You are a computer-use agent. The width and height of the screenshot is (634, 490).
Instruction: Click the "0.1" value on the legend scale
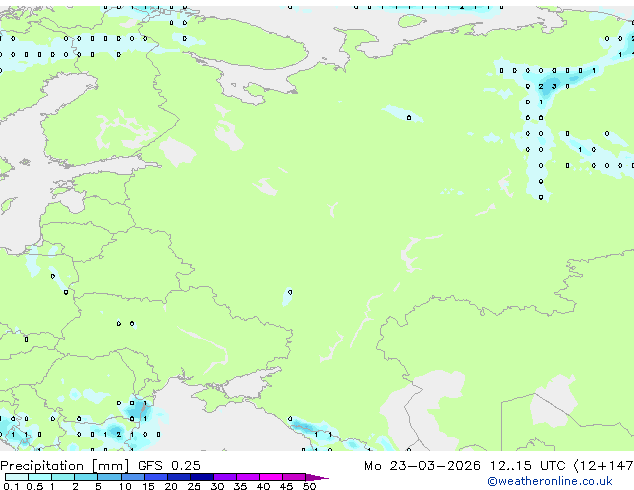tap(8, 487)
